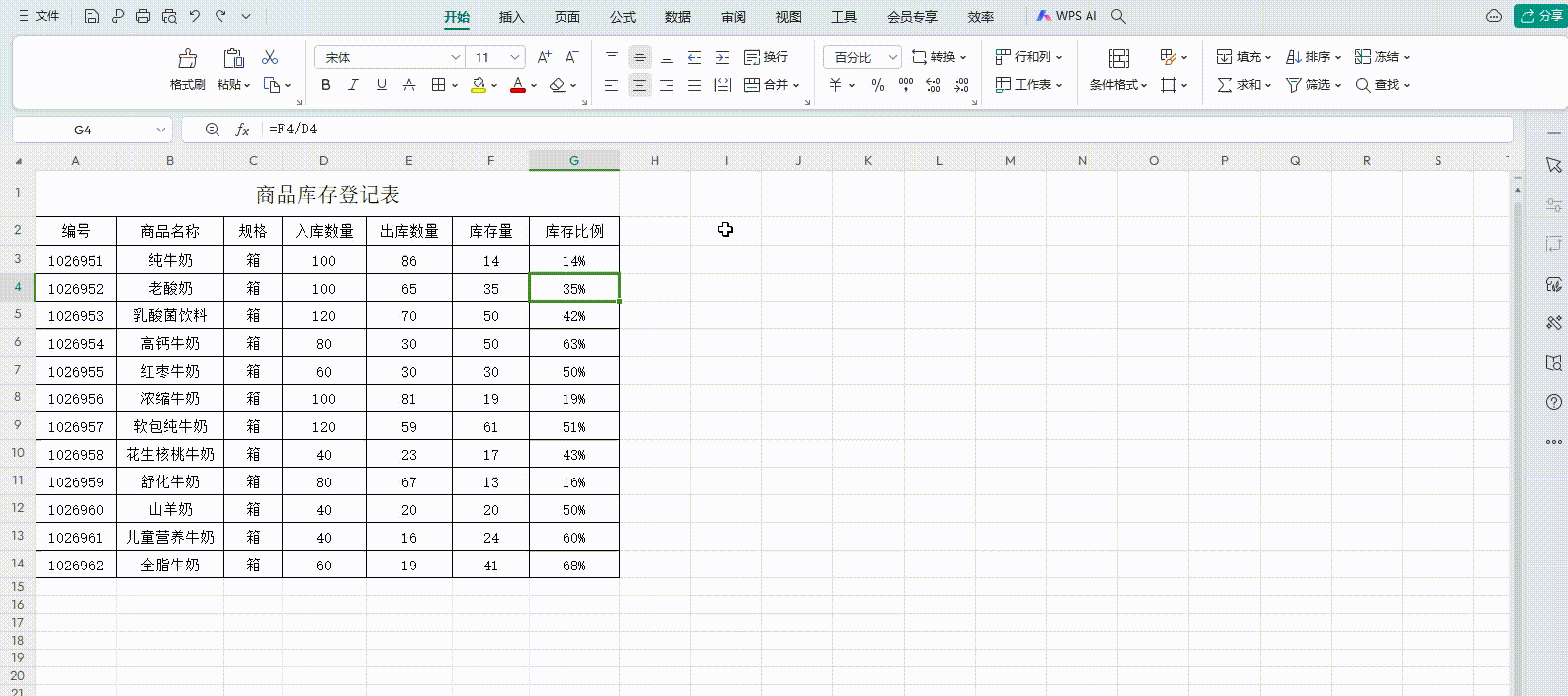Screen dimensions: 1568x696
Task: Open the 文件 File menu
Action: 40,16
